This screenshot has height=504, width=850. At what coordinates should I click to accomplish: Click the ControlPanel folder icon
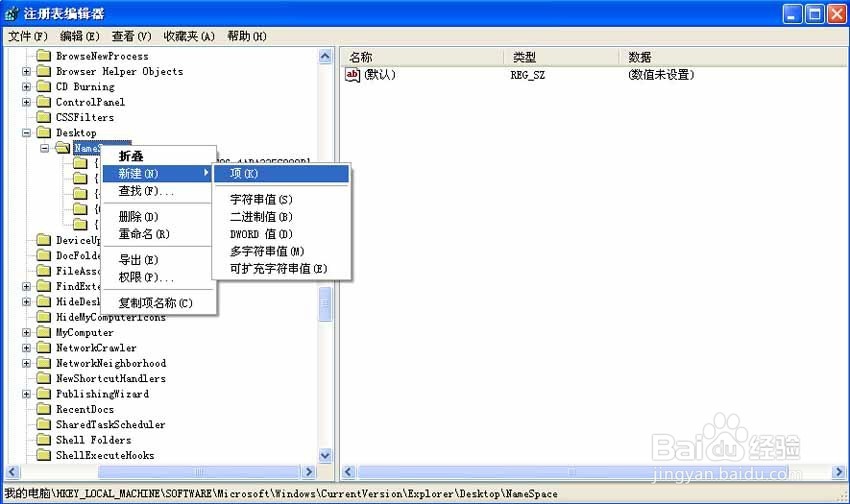[43, 102]
